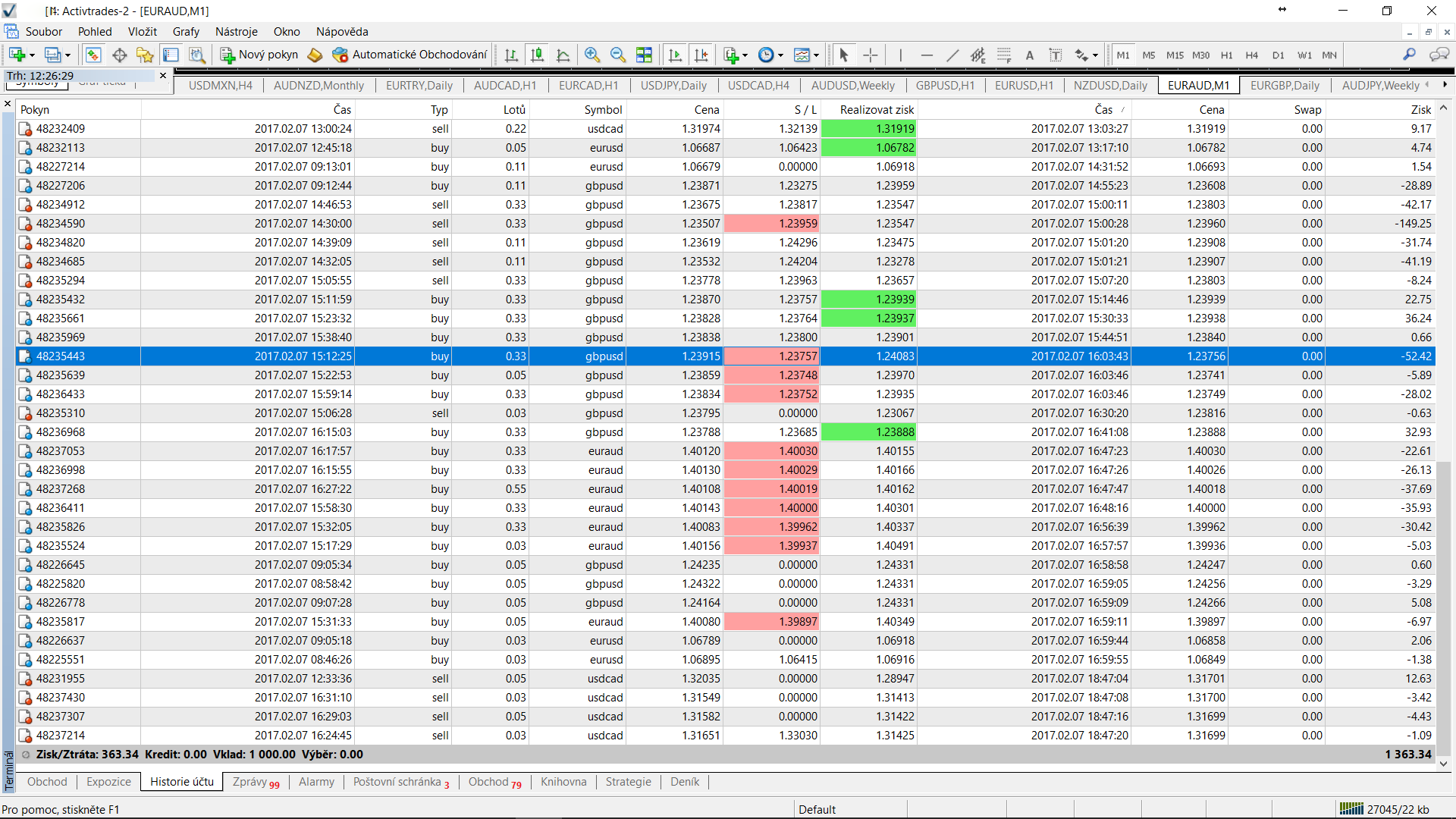Click the tile windows grid icon

click(644, 55)
